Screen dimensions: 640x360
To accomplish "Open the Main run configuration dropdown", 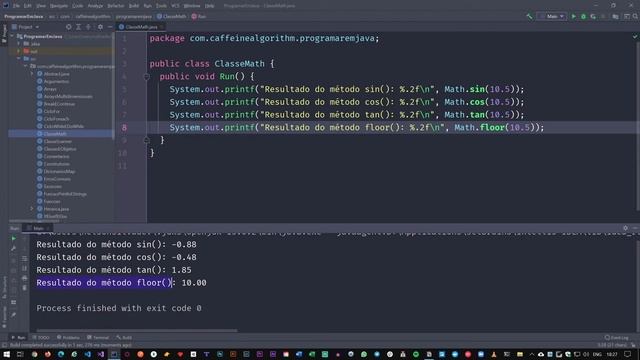I will pyautogui.click(x=552, y=16).
